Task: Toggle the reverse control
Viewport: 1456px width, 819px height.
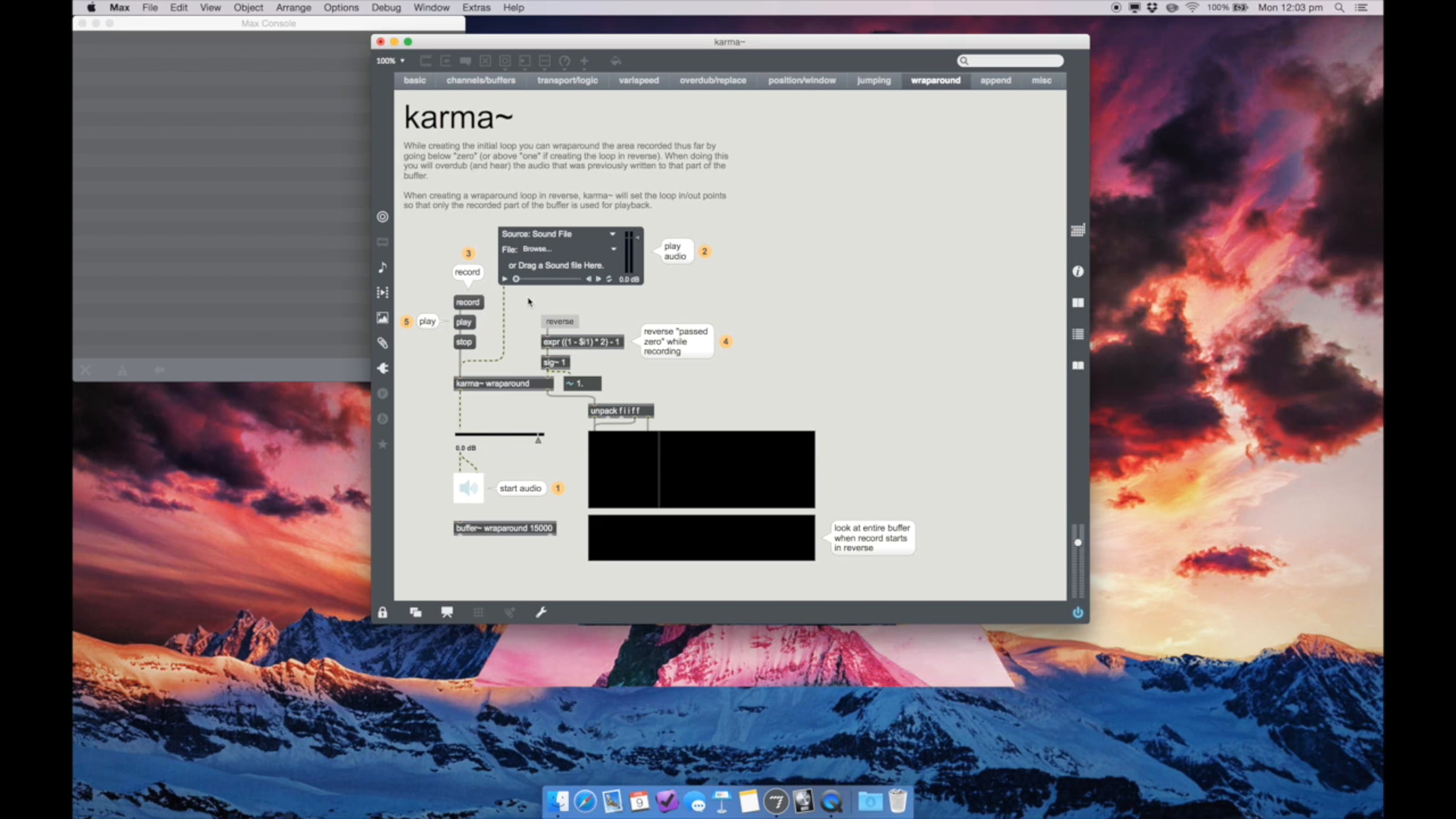Action: tap(559, 322)
